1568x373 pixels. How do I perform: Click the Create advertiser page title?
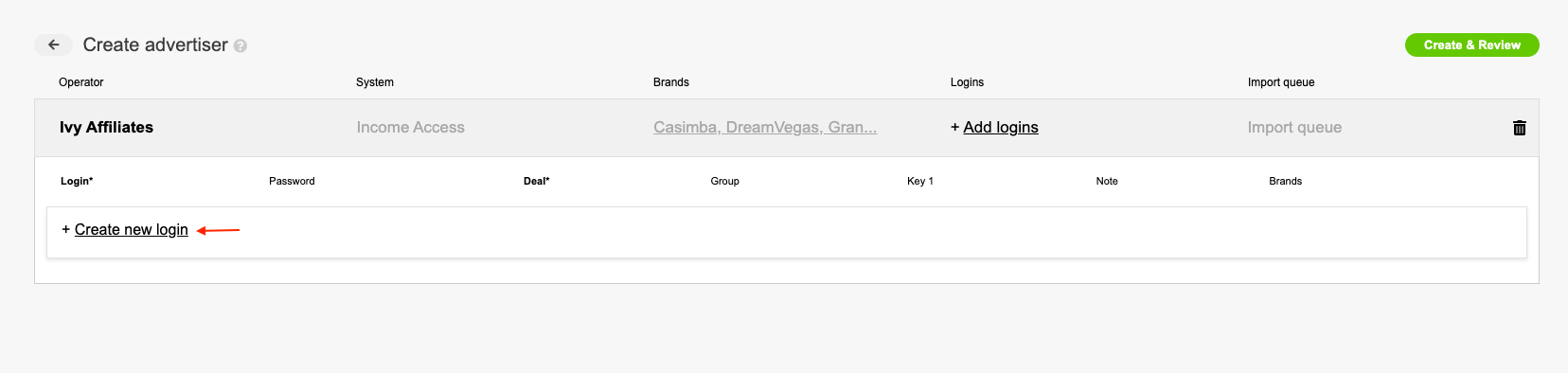[155, 44]
